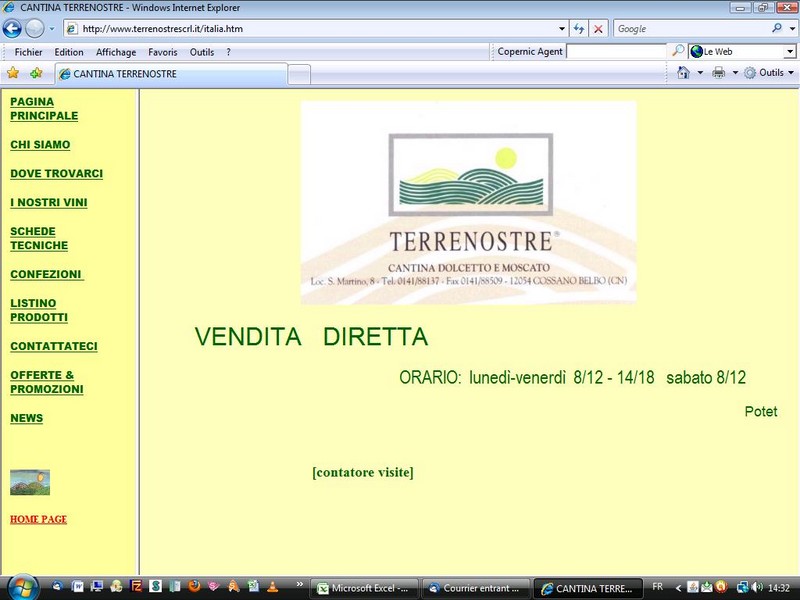Click the [contatore visite] text
Image resolution: width=800 pixels, height=600 pixels.
point(363,472)
